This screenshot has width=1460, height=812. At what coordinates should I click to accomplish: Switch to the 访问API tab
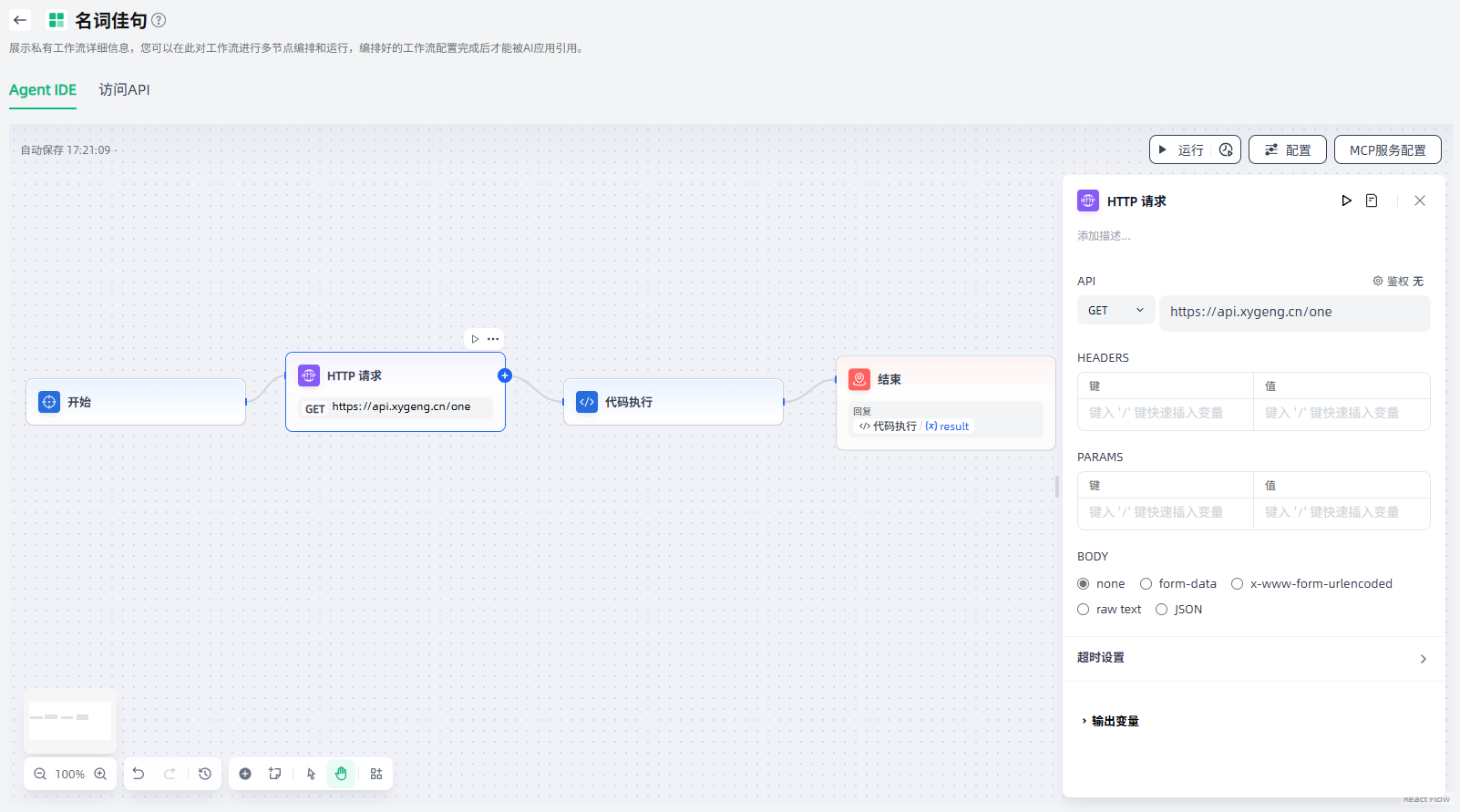pos(124,89)
